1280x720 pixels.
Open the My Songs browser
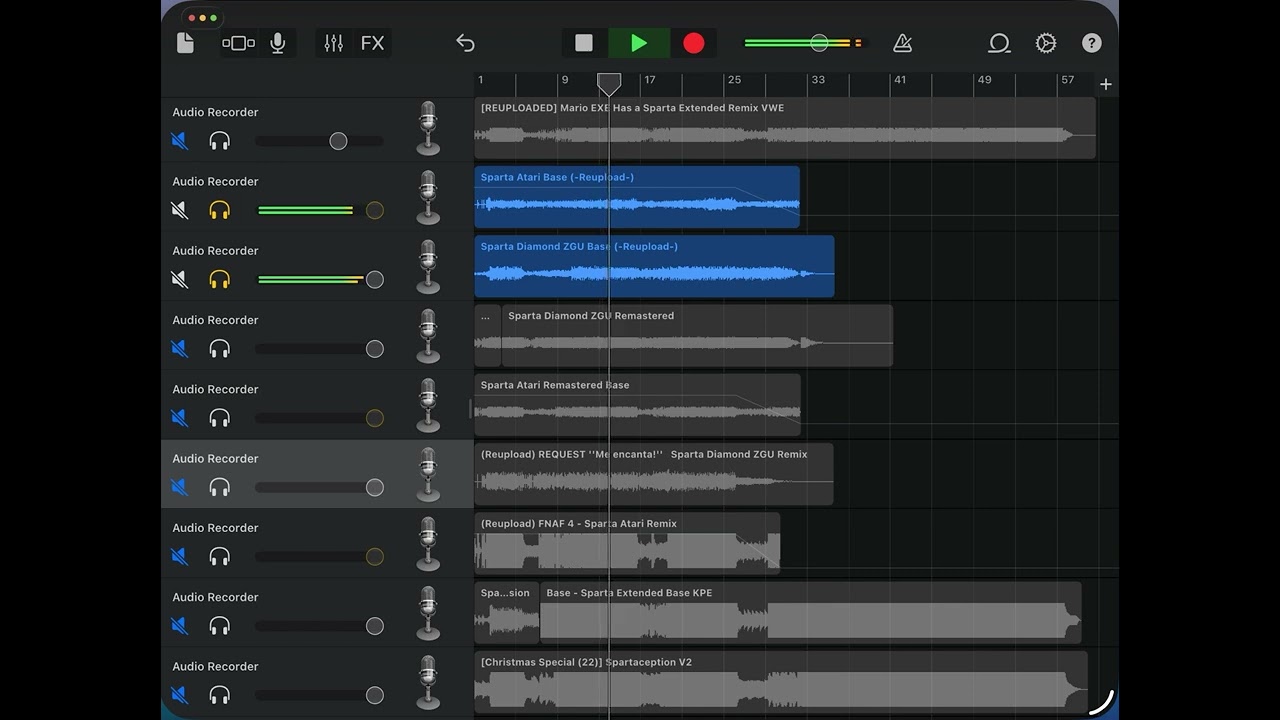pos(185,43)
